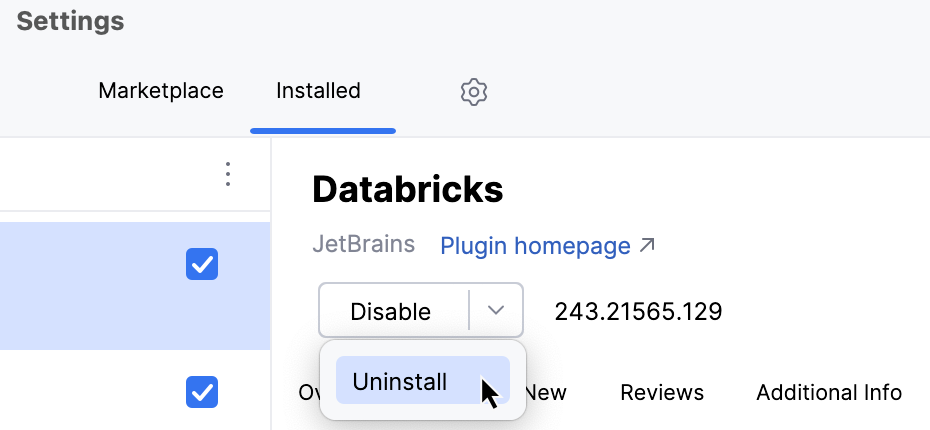This screenshot has height=430, width=930.
Task: Open the Reviews tab
Action: pos(662,392)
